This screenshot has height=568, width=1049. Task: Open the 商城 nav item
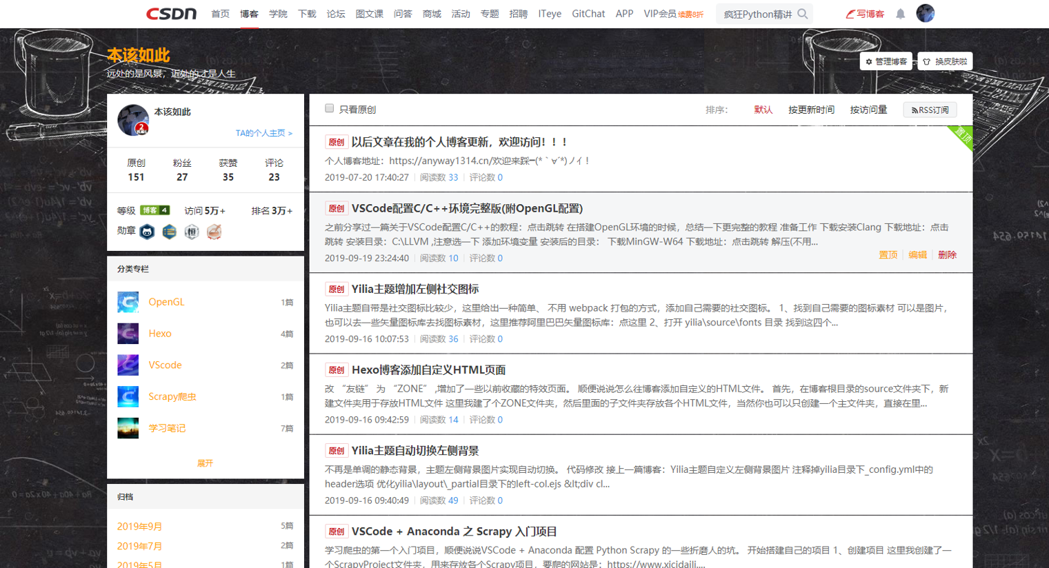tap(432, 13)
